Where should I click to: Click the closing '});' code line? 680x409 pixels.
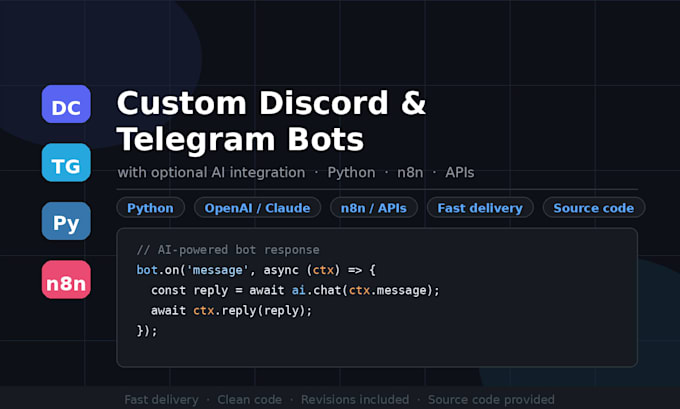pos(147,330)
